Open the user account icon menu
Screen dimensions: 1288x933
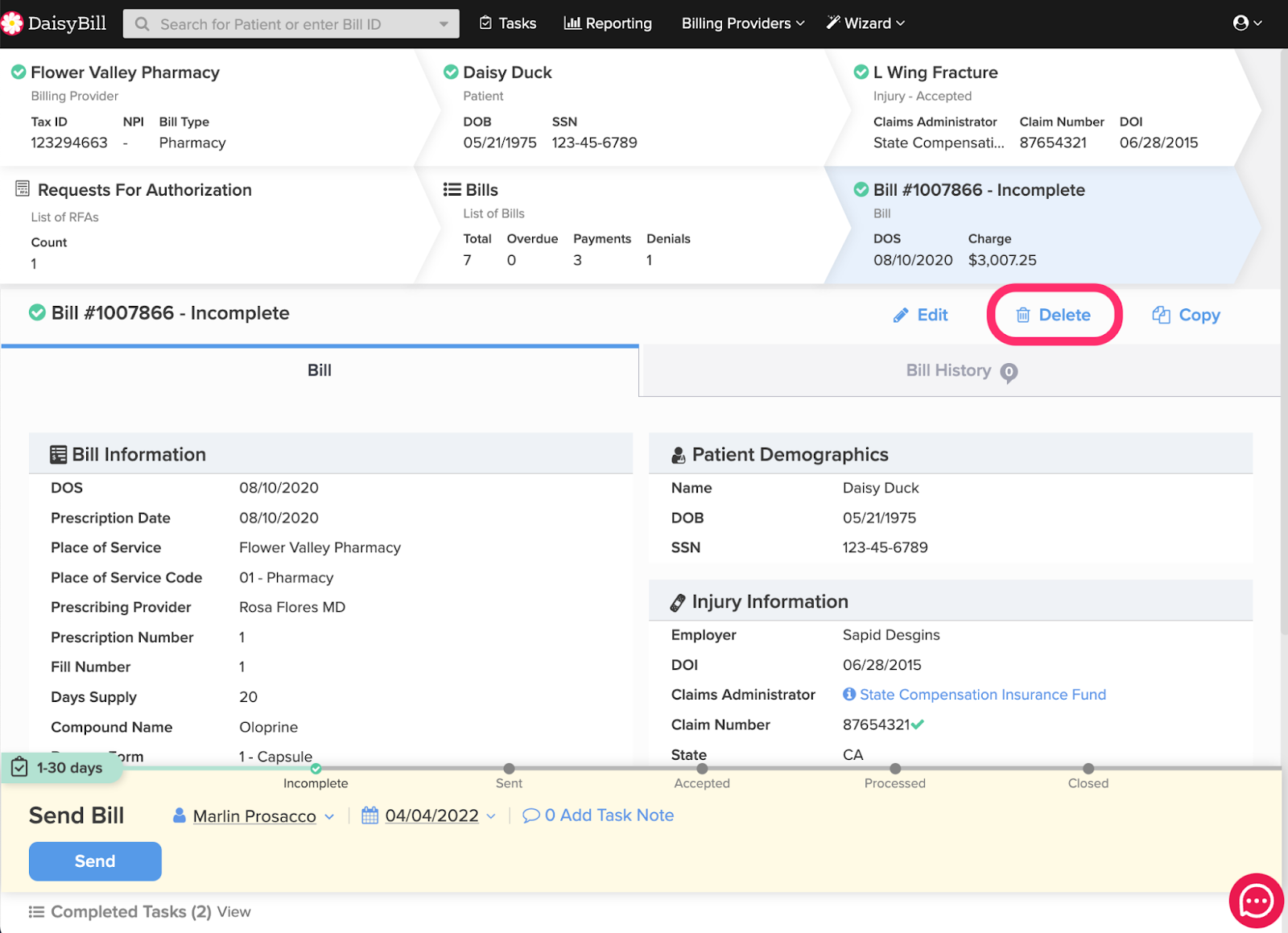(1247, 23)
